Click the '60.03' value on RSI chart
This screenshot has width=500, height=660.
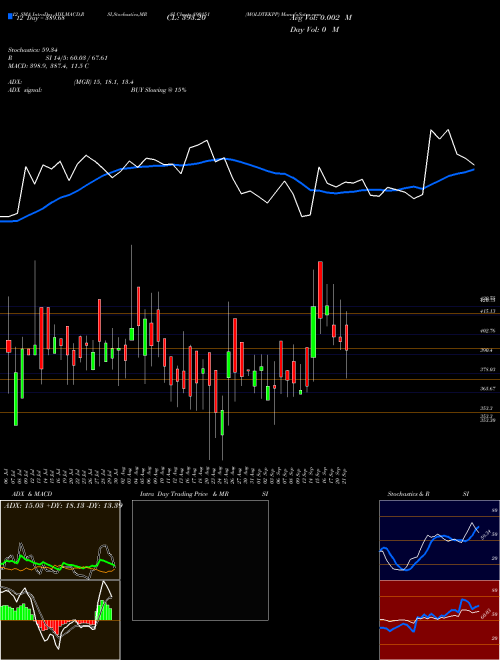point(484,613)
